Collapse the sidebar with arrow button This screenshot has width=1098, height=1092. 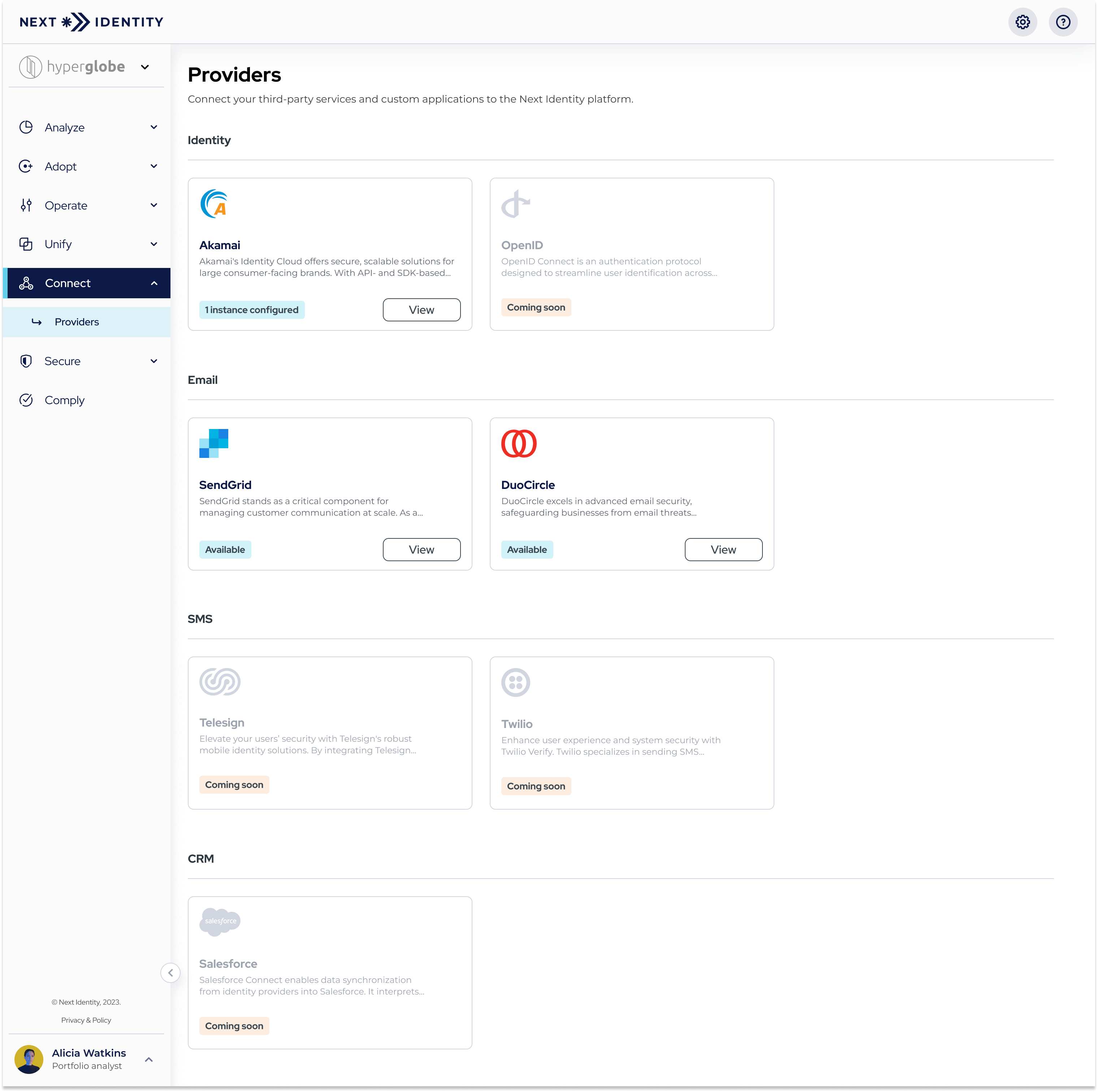click(x=170, y=973)
